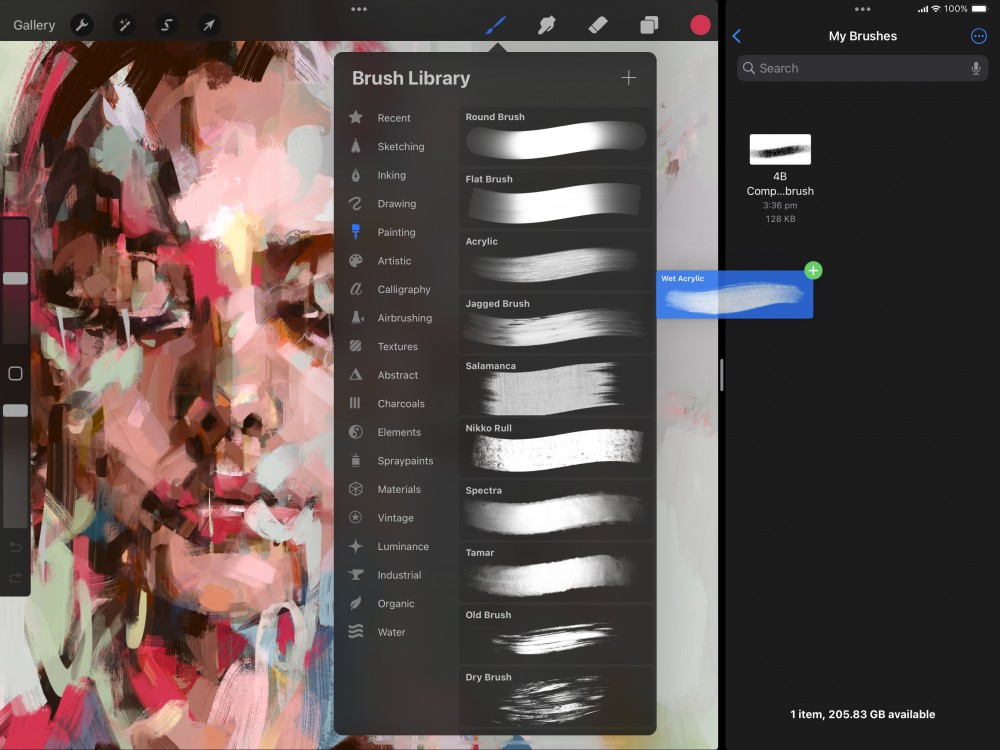This screenshot has width=1000, height=750.
Task: Open the red active color swatch
Action: tap(700, 25)
